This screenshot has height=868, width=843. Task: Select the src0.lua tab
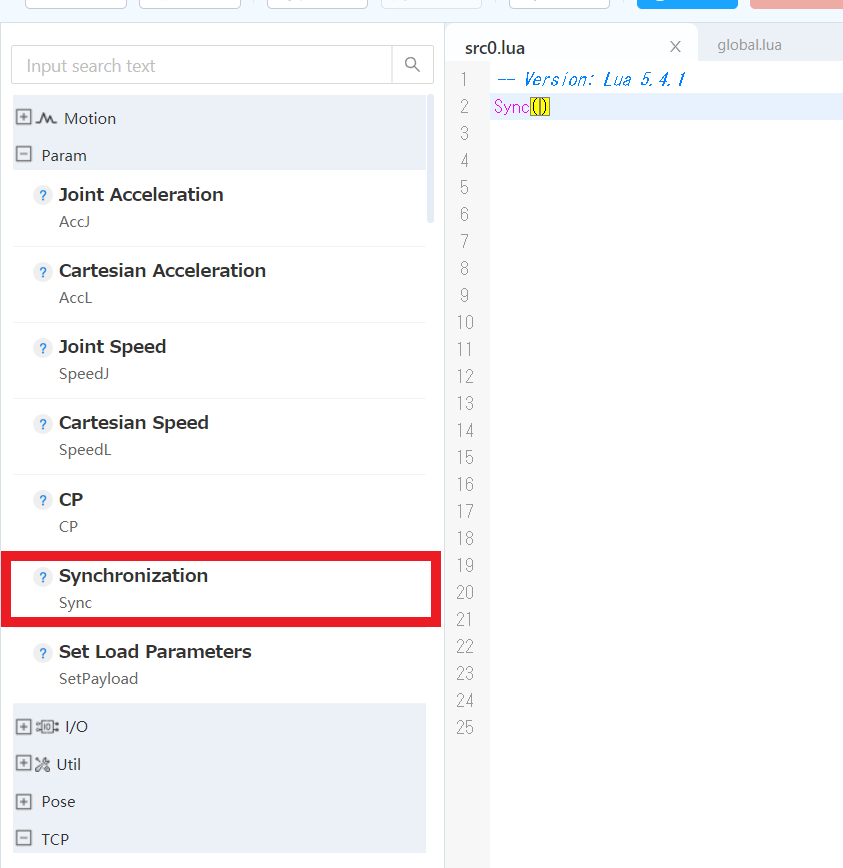click(x=495, y=48)
